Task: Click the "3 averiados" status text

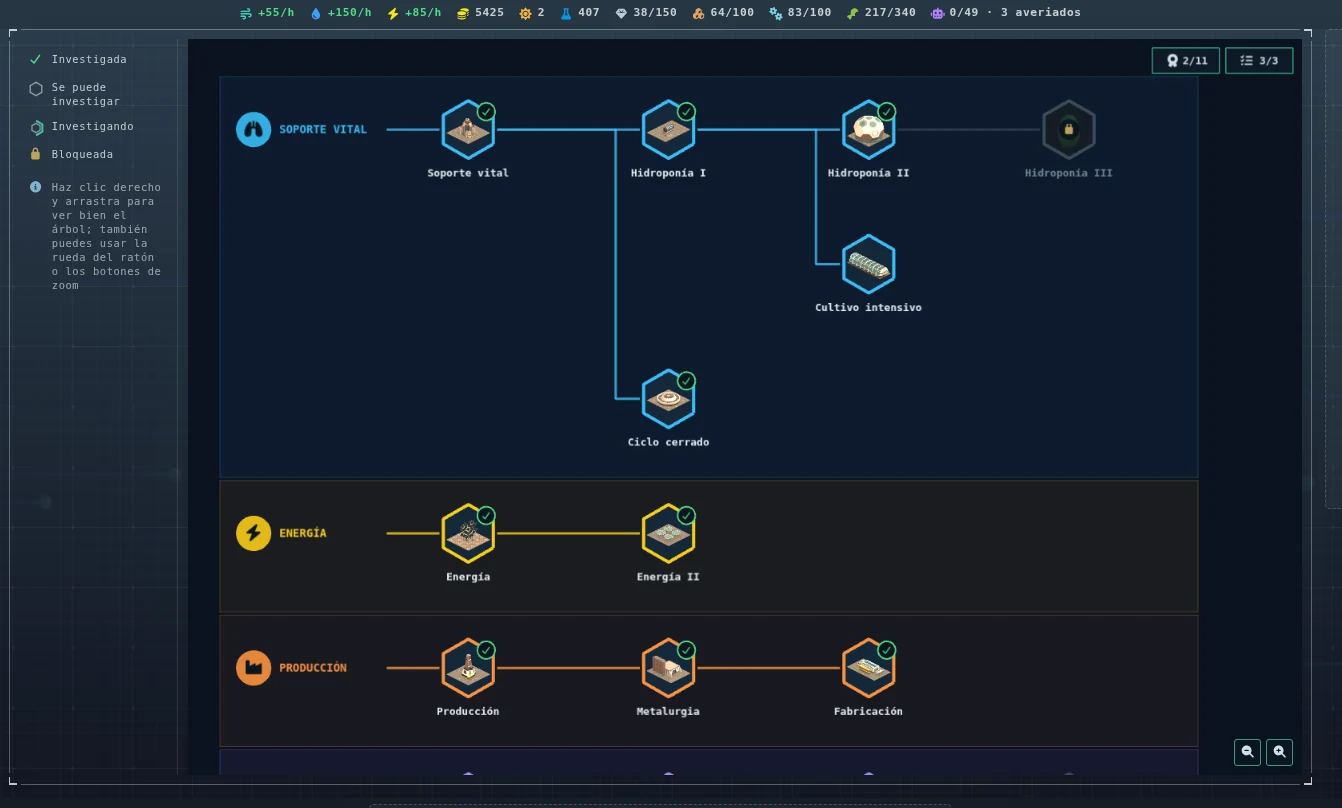Action: point(1040,13)
